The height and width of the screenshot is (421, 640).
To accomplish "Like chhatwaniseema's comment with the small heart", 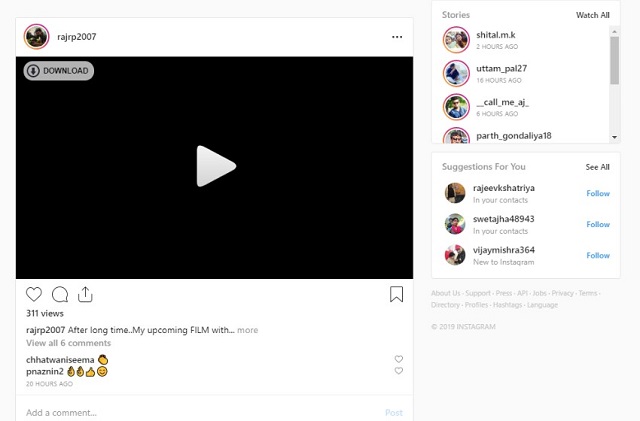I will point(399,359).
